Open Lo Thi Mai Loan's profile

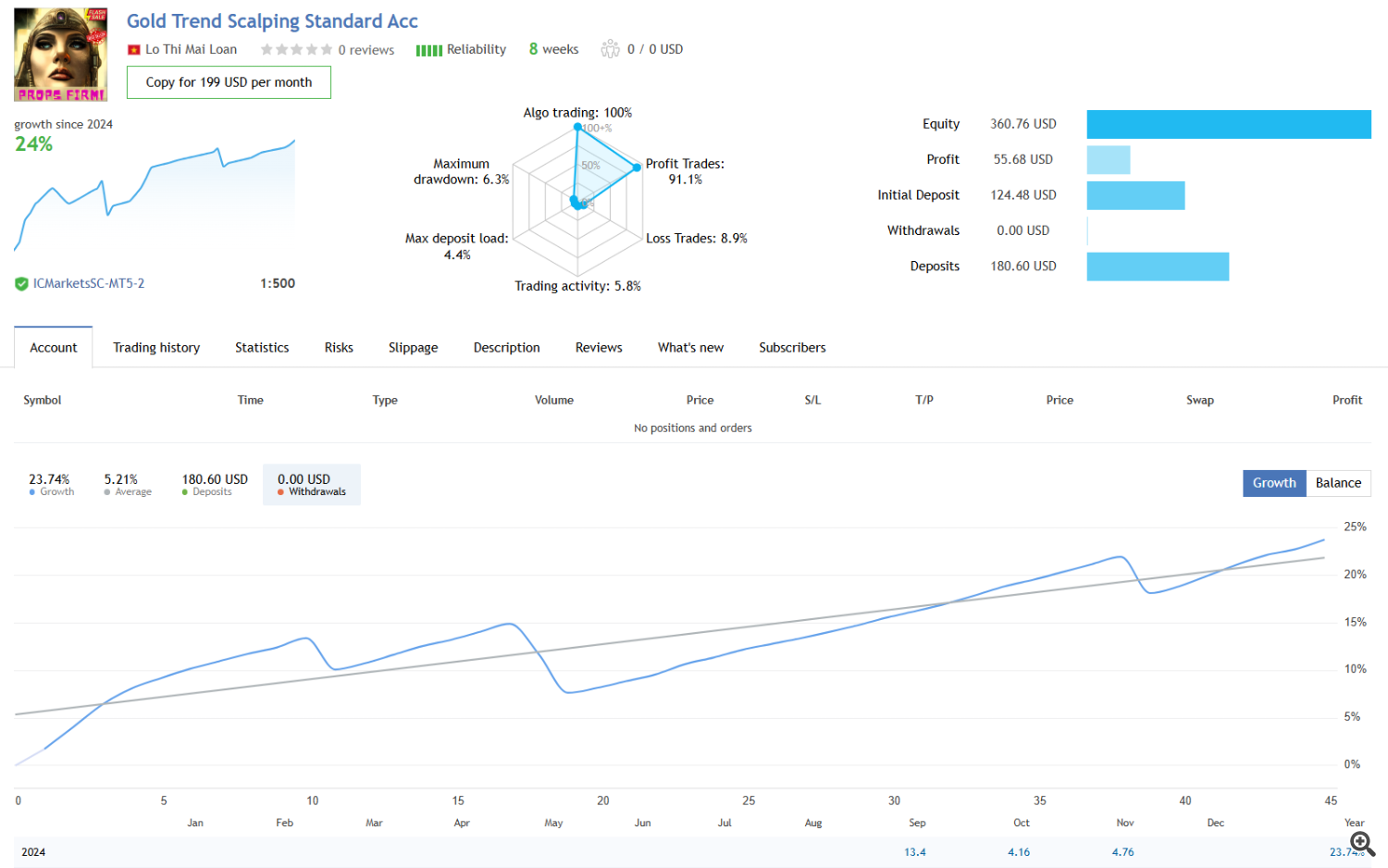[x=191, y=50]
